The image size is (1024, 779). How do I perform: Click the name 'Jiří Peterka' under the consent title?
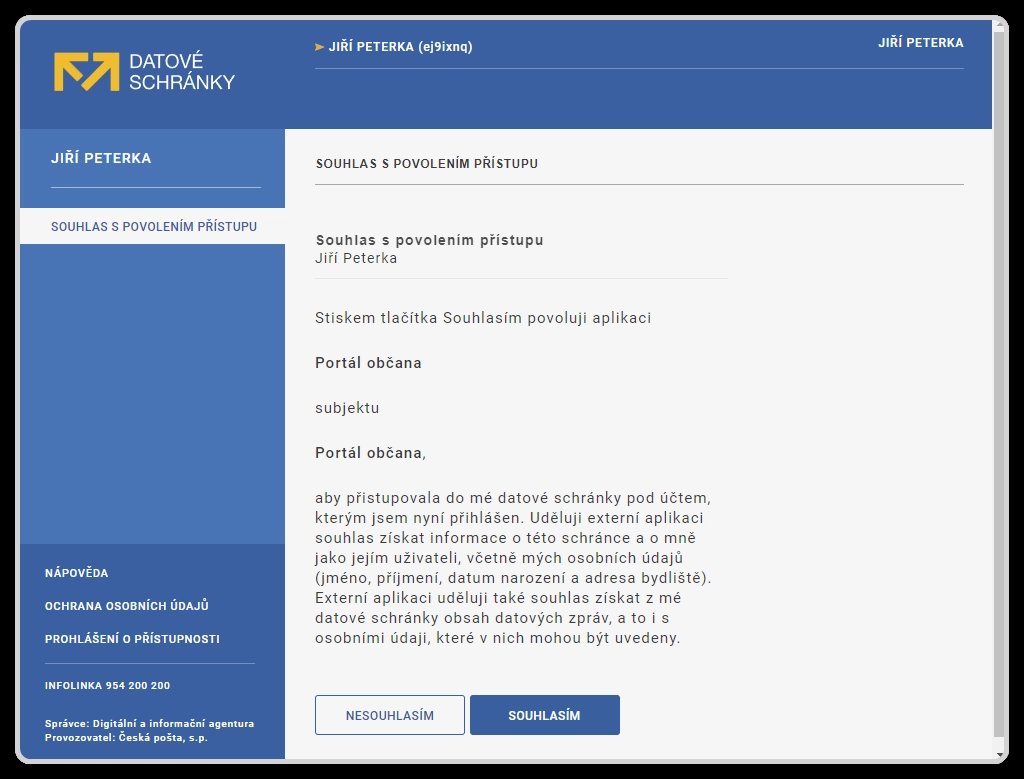(356, 258)
